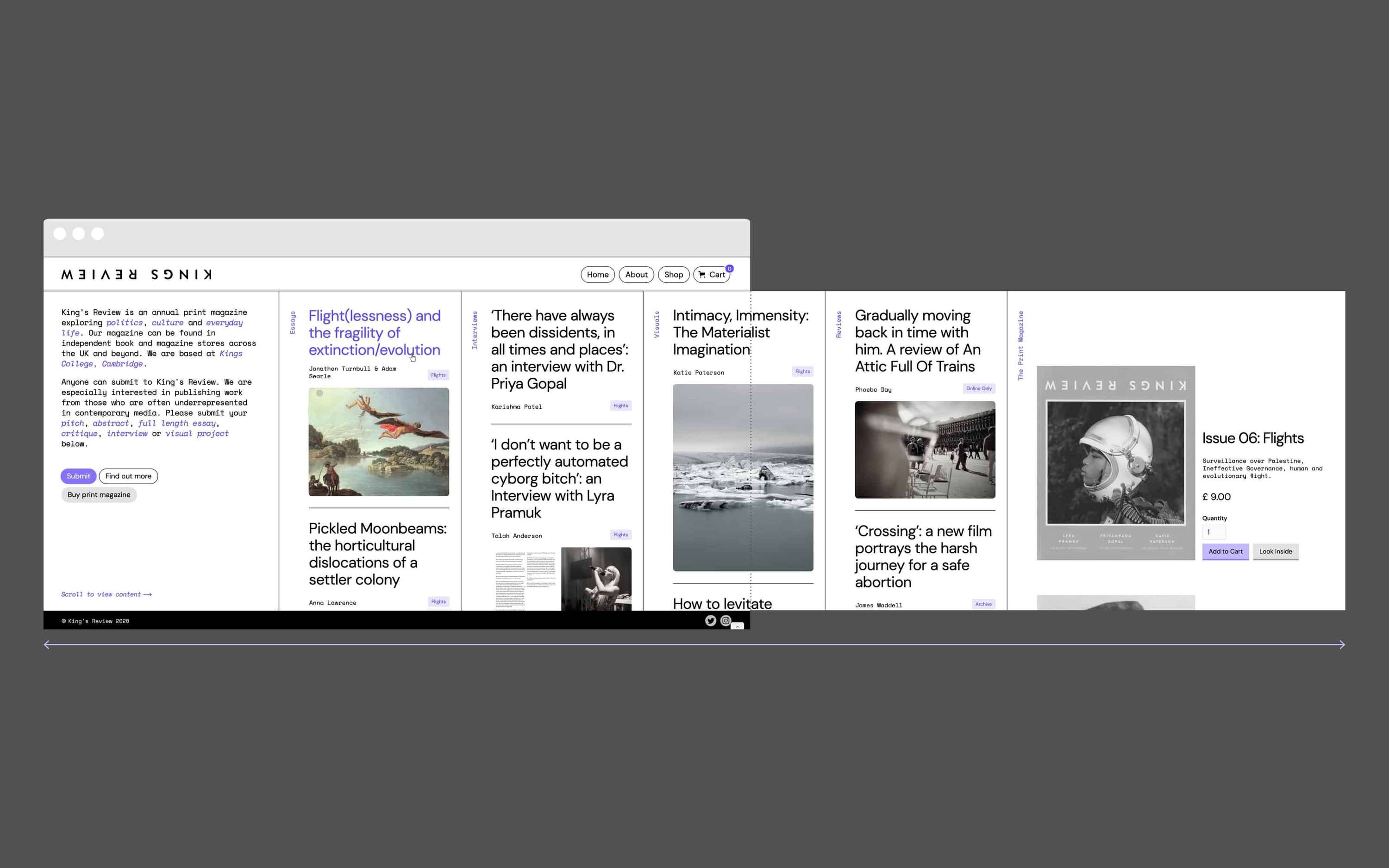Click the critique link

point(79,433)
